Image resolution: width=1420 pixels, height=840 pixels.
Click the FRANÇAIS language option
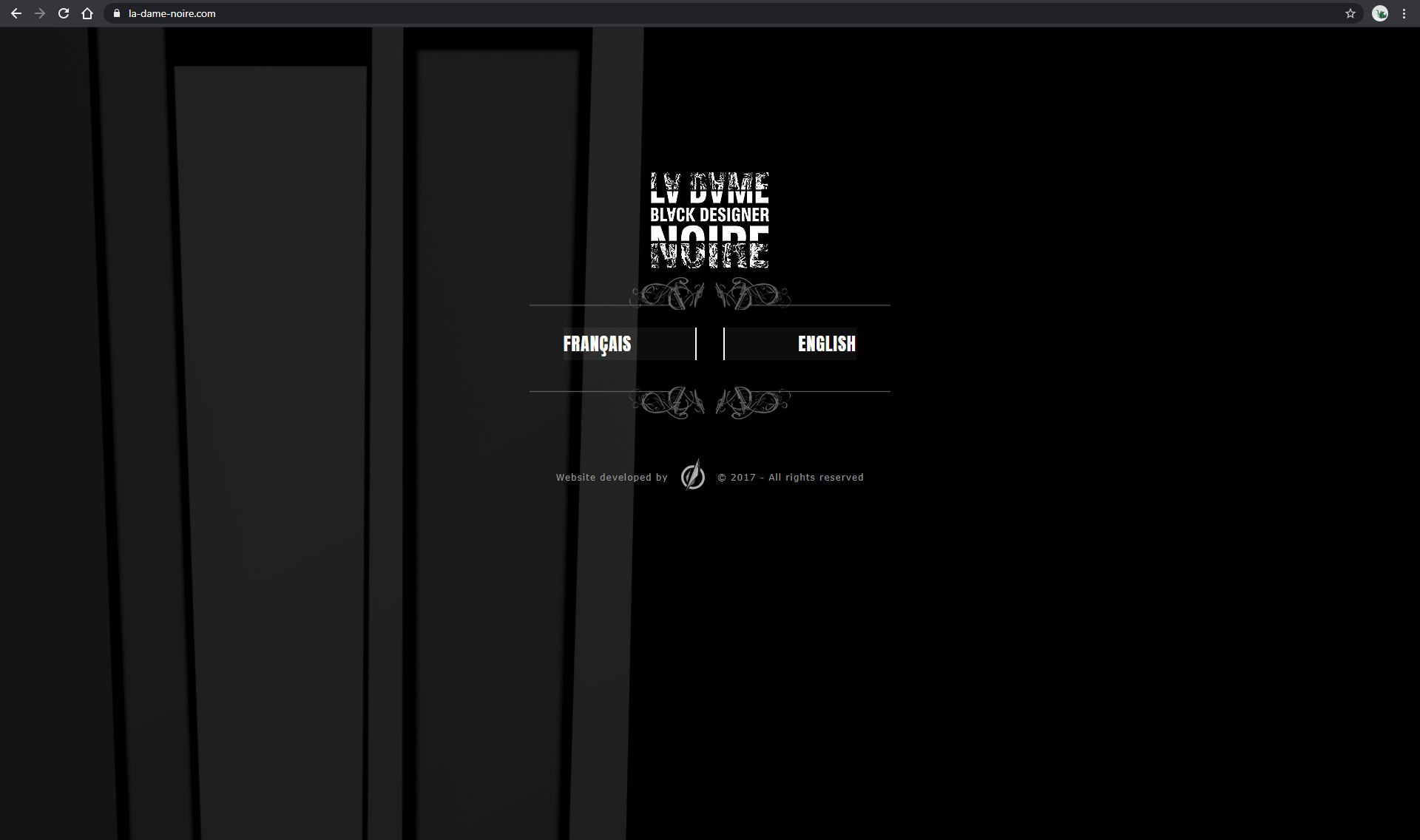(x=597, y=344)
